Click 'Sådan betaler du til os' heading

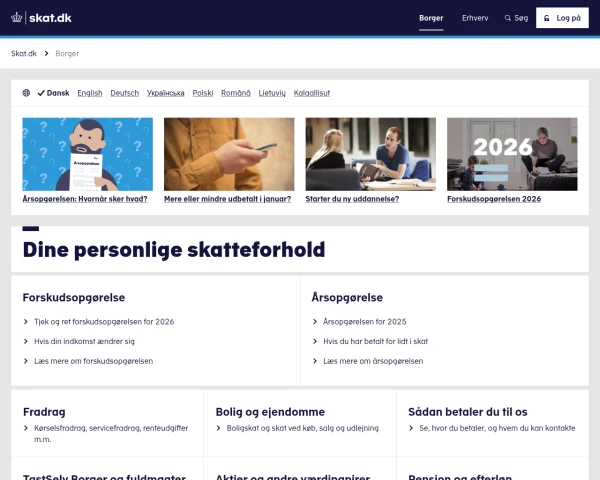tap(468, 412)
